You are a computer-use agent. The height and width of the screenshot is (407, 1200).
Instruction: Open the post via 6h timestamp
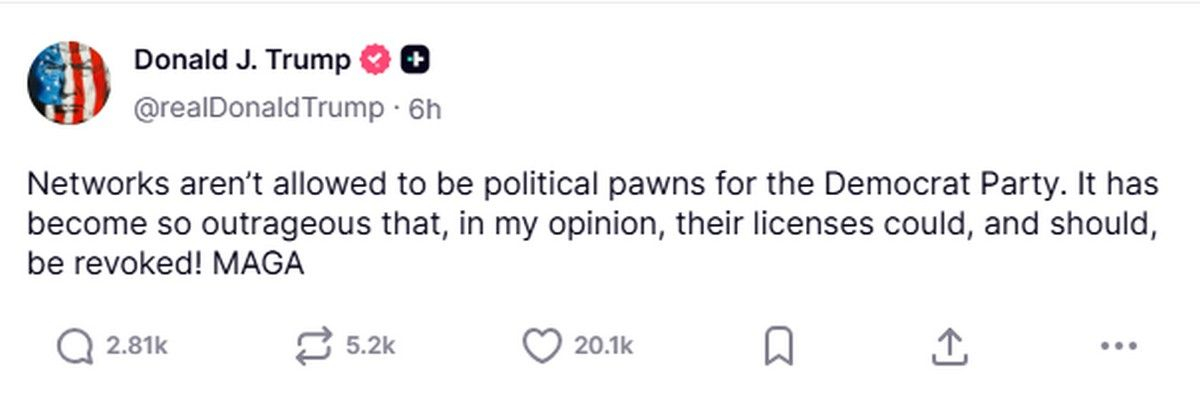425,108
